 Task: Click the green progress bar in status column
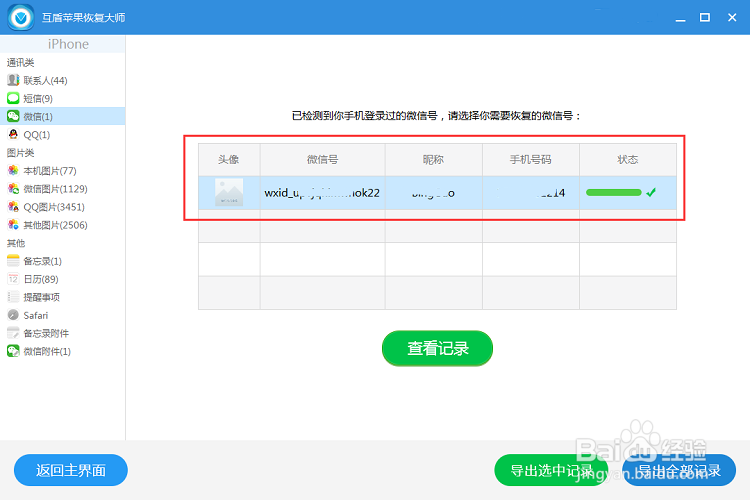[x=614, y=192]
